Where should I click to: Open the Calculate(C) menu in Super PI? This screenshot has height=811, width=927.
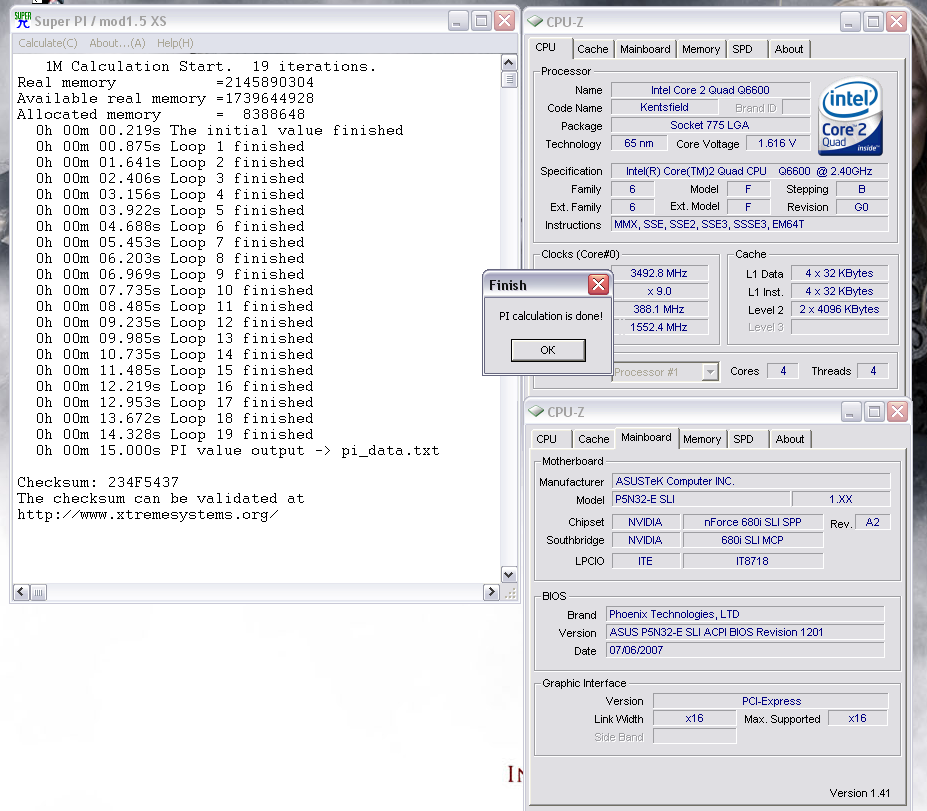click(48, 43)
